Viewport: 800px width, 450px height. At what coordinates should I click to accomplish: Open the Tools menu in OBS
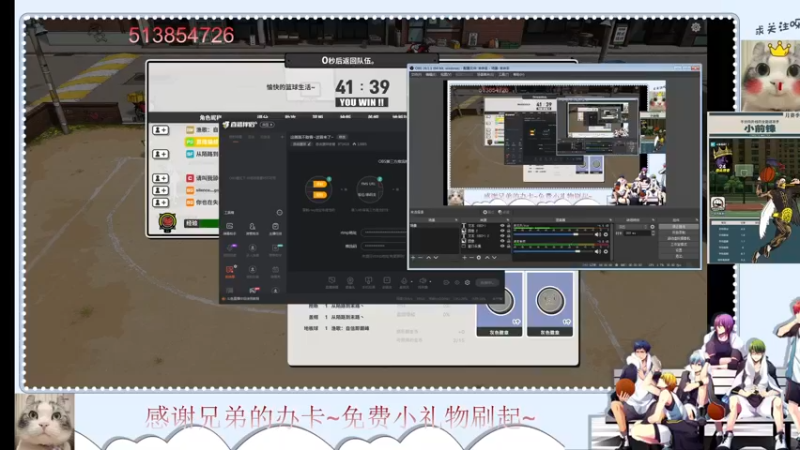pyautogui.click(x=504, y=74)
